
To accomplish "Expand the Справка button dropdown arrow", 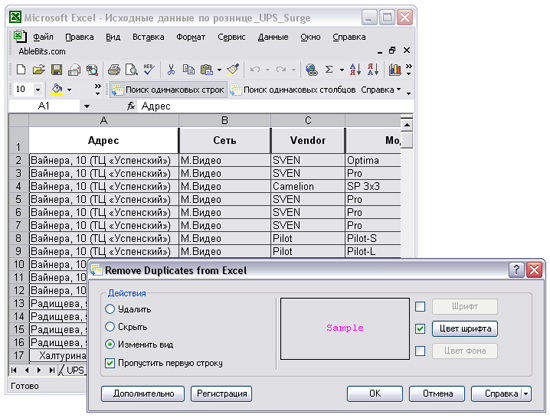I will pyautogui.click(x=526, y=394).
